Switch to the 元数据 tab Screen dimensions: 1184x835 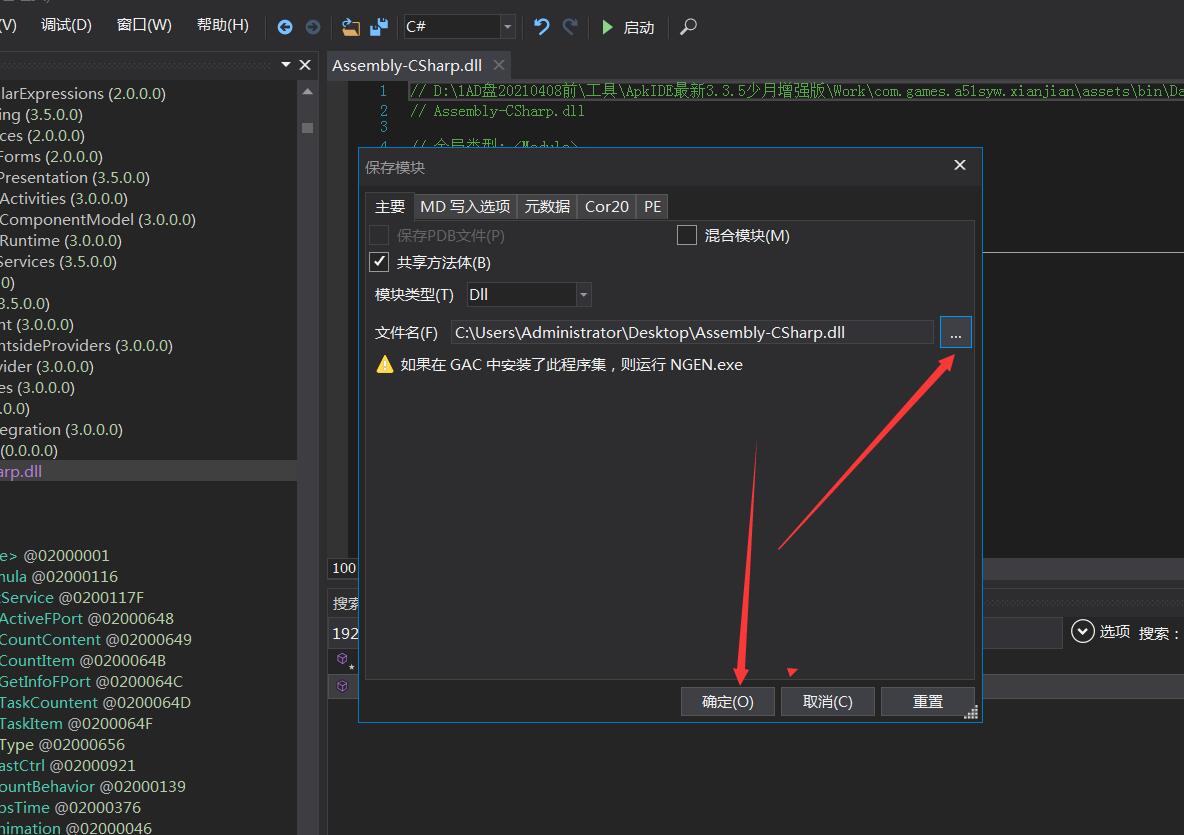point(547,207)
